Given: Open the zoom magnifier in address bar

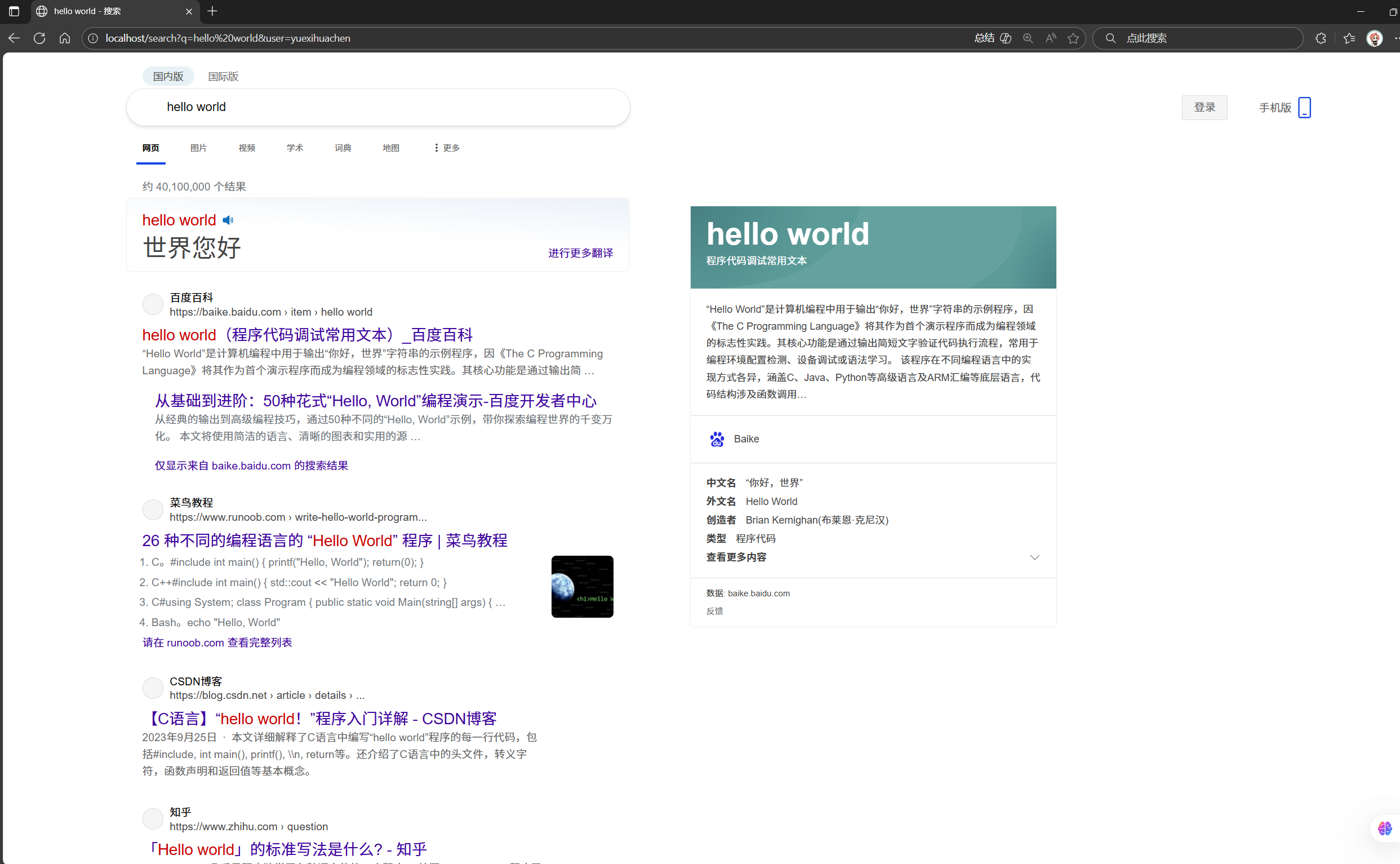Looking at the screenshot, I should pyautogui.click(x=1028, y=38).
